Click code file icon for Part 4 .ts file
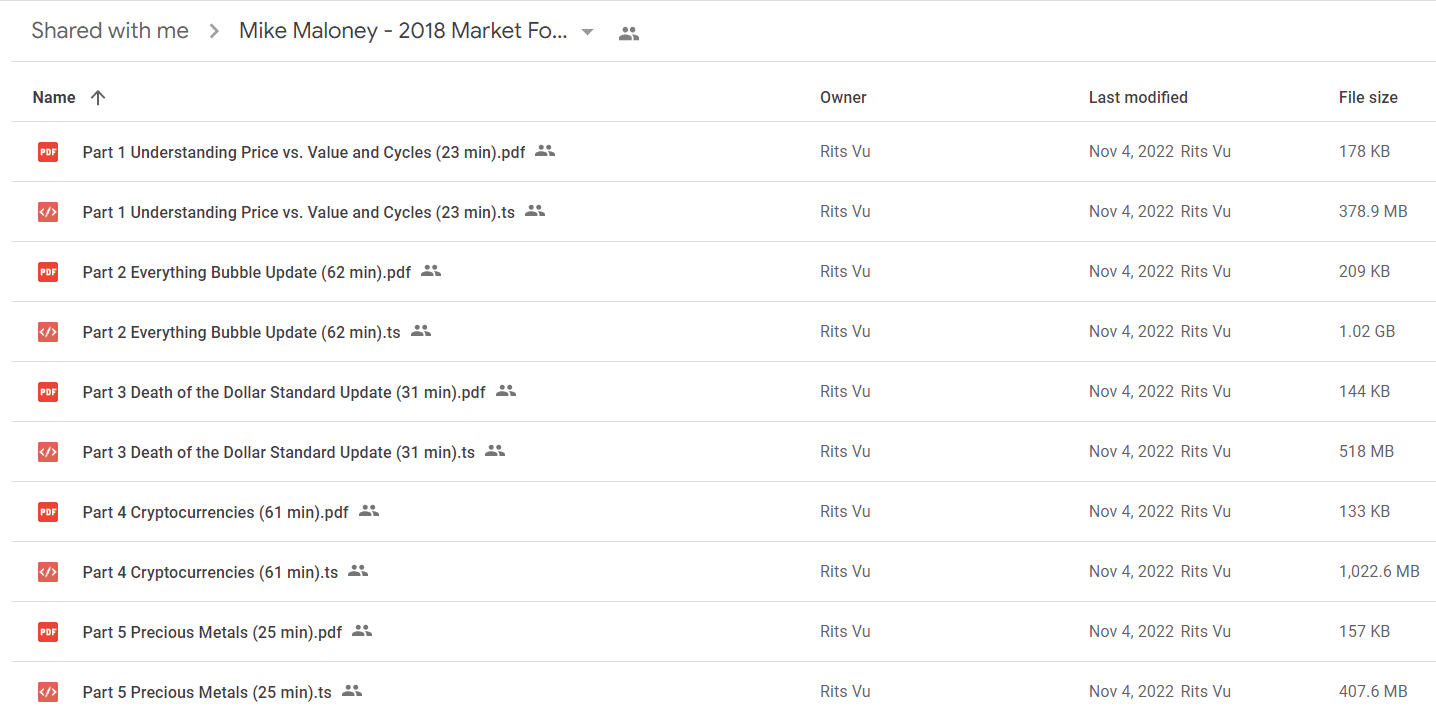 (x=48, y=572)
